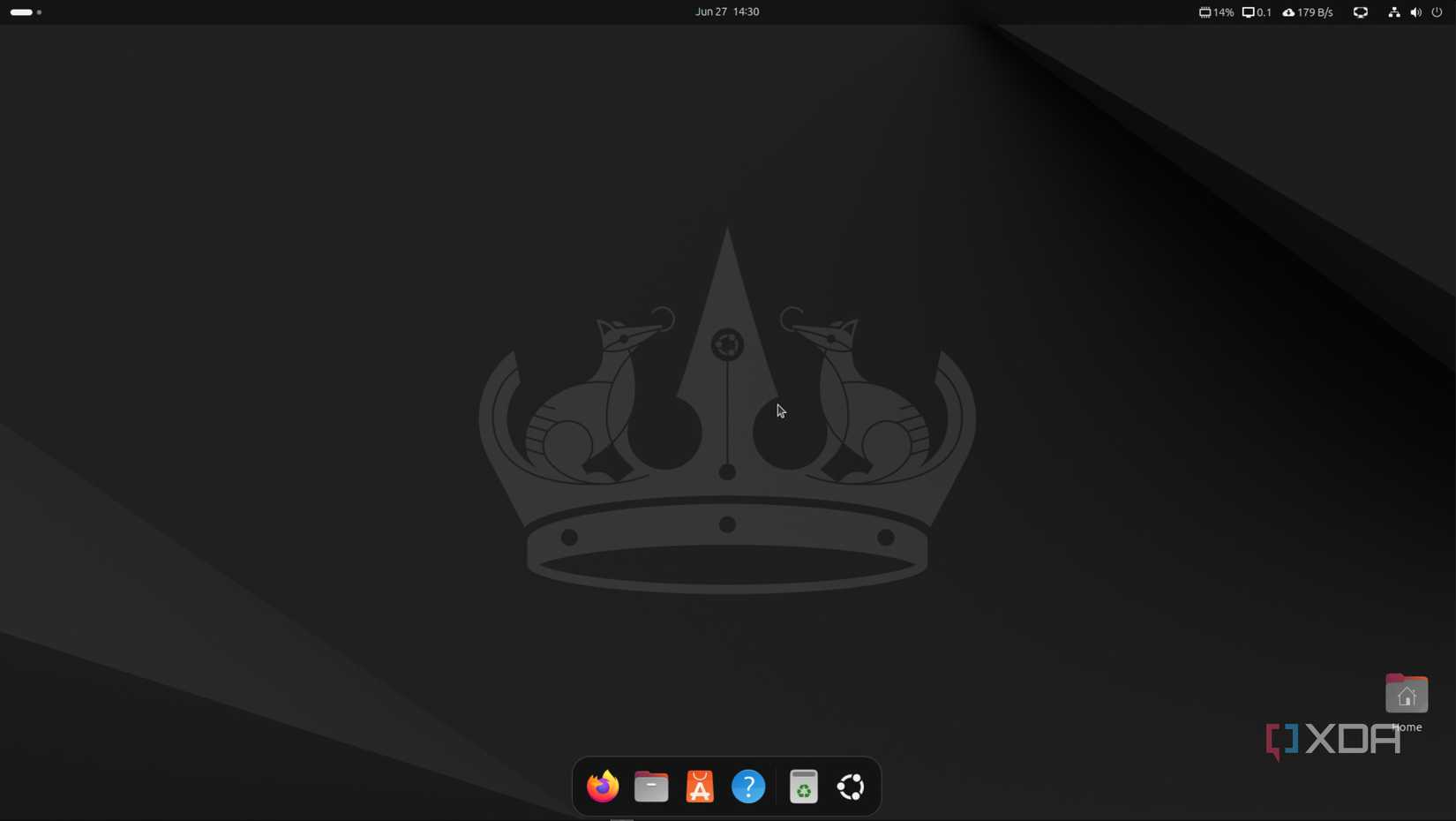The image size is (1456, 821).
Task: Open the Files manager in the dock
Action: click(651, 787)
